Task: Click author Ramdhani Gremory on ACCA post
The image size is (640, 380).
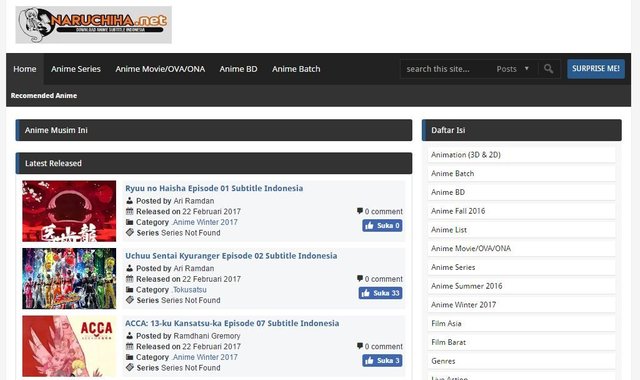Action: pos(207,336)
